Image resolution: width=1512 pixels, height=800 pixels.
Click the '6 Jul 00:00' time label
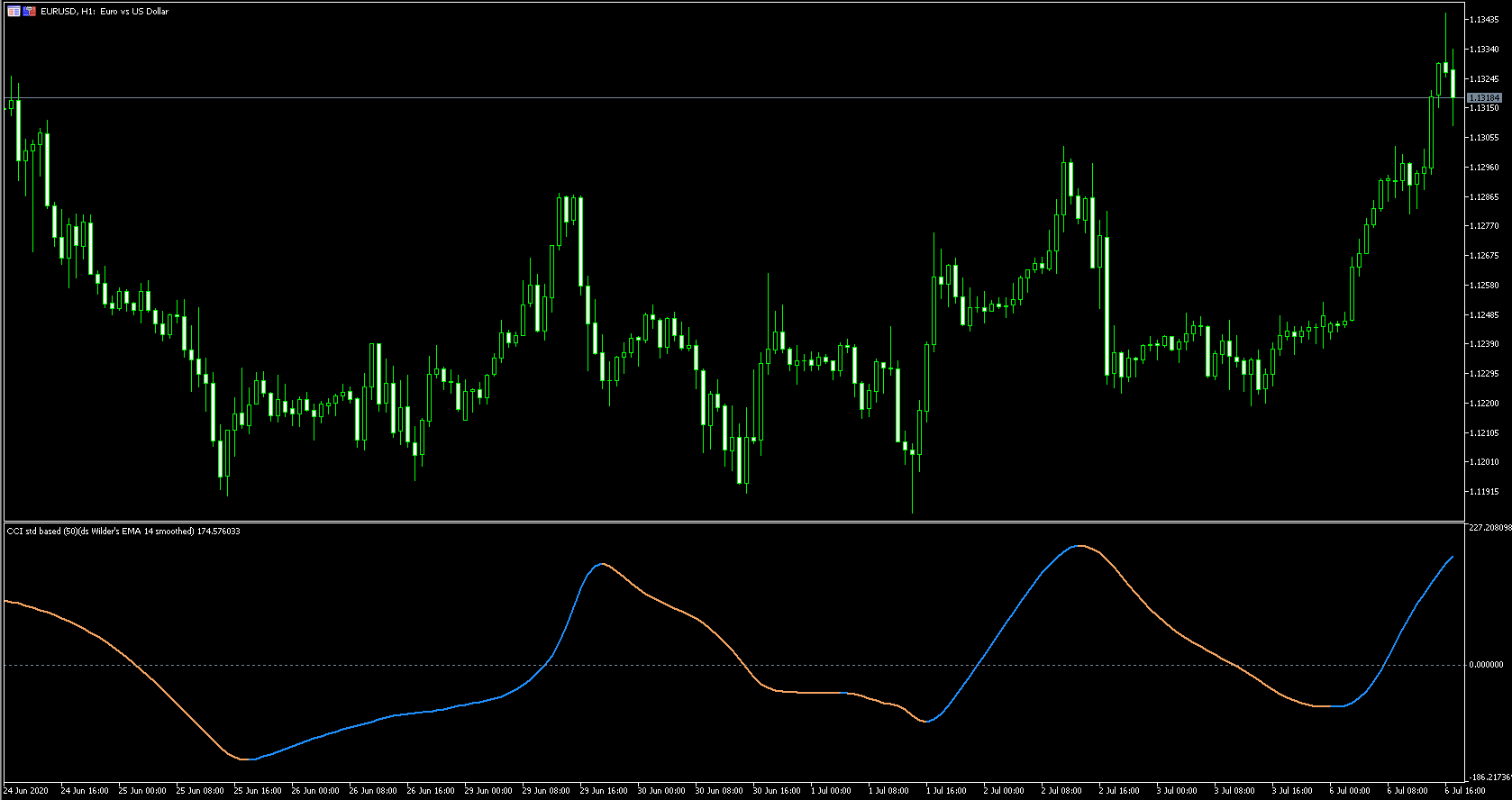(x=1350, y=791)
